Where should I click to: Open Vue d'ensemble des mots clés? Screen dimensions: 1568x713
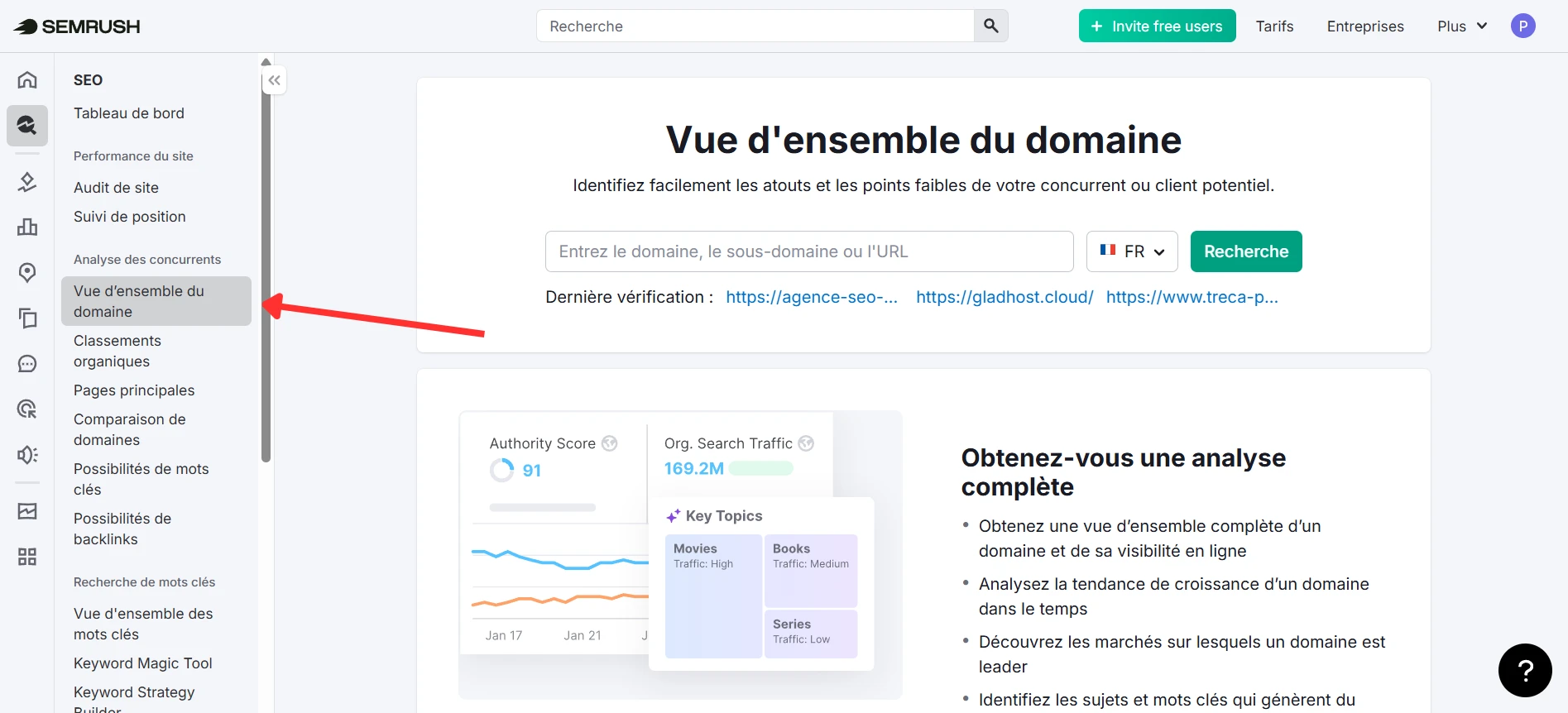point(143,624)
